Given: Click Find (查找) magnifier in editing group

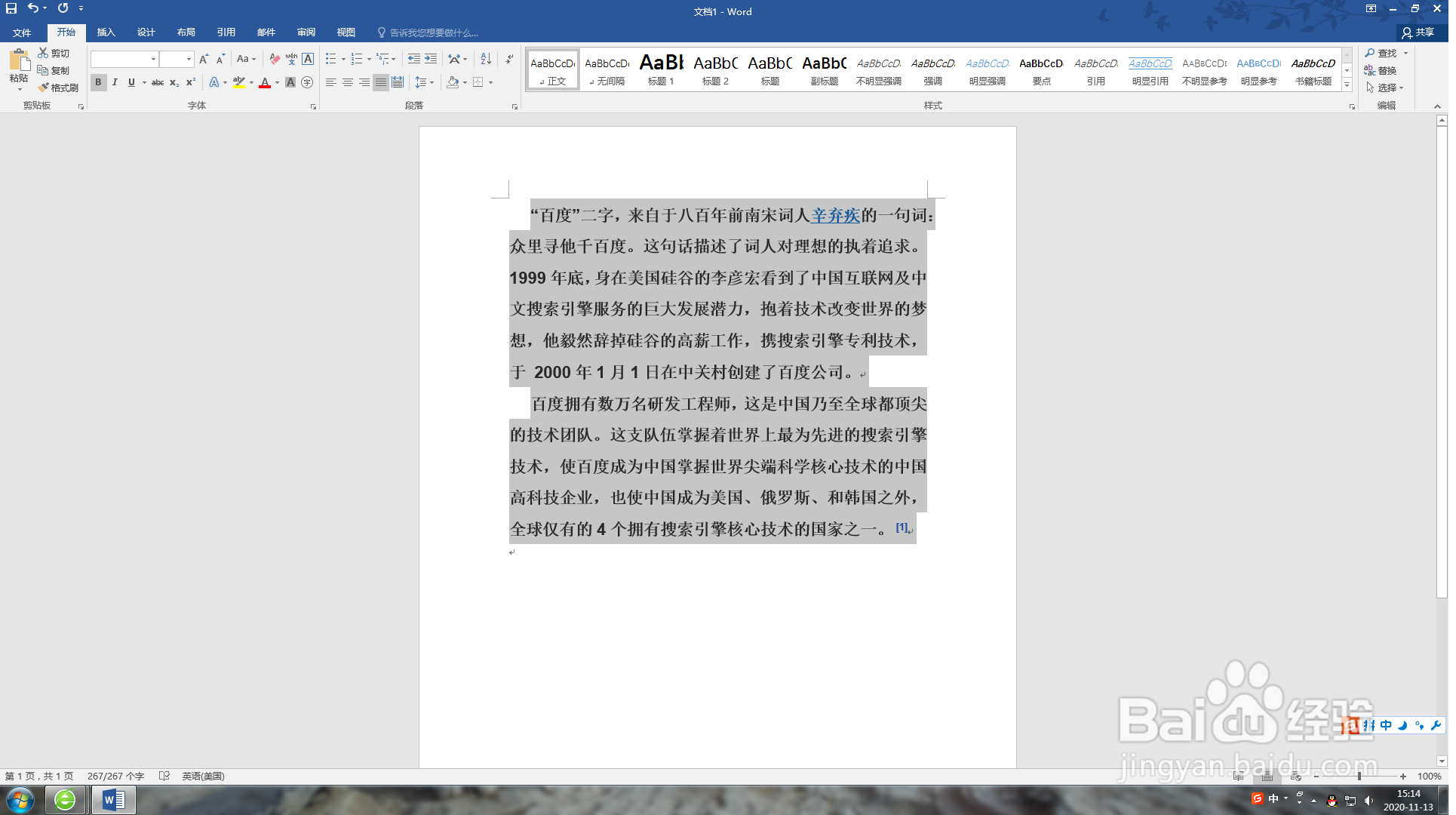Looking at the screenshot, I should [x=1381, y=53].
